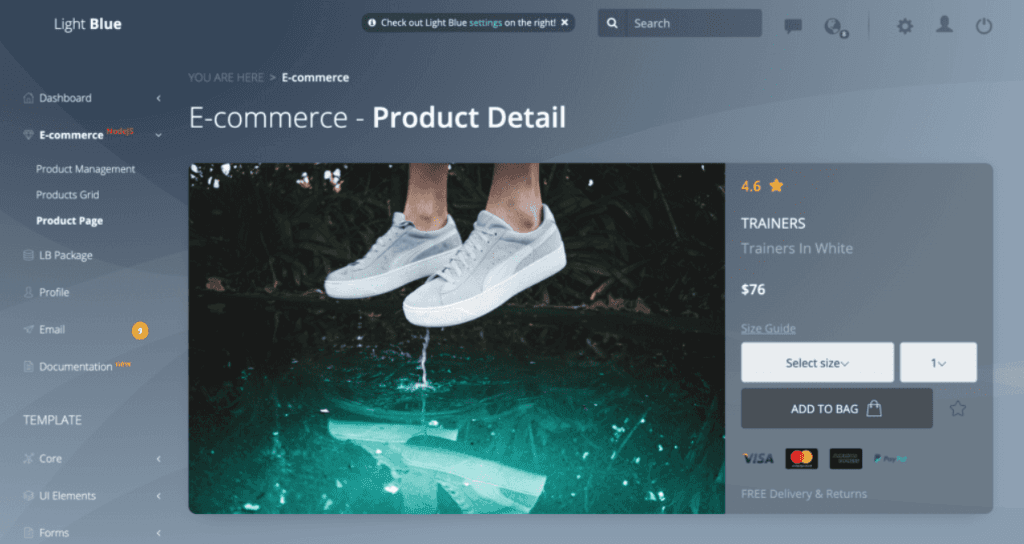This screenshot has width=1024, height=544.
Task: Follow the settings link in the alert
Action: 485,22
